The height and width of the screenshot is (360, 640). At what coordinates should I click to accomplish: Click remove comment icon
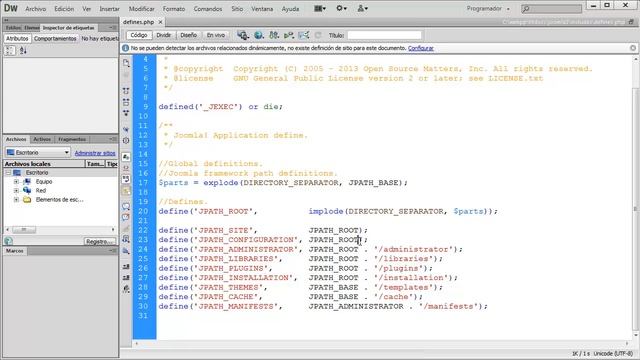tap(126, 217)
